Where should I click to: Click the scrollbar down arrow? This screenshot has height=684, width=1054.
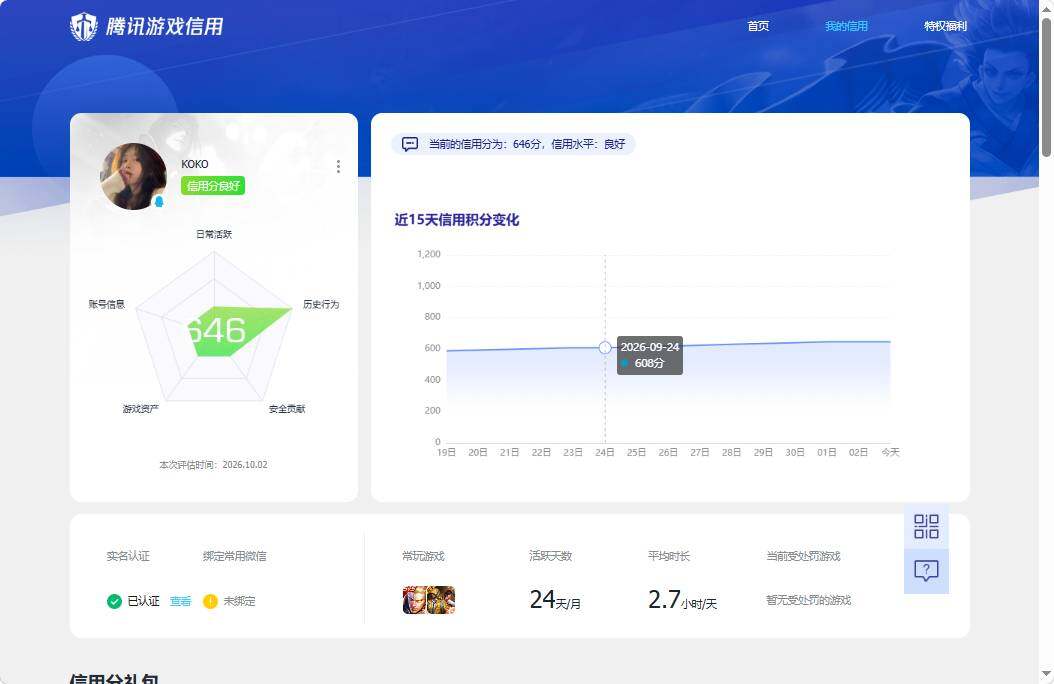coord(1047,674)
